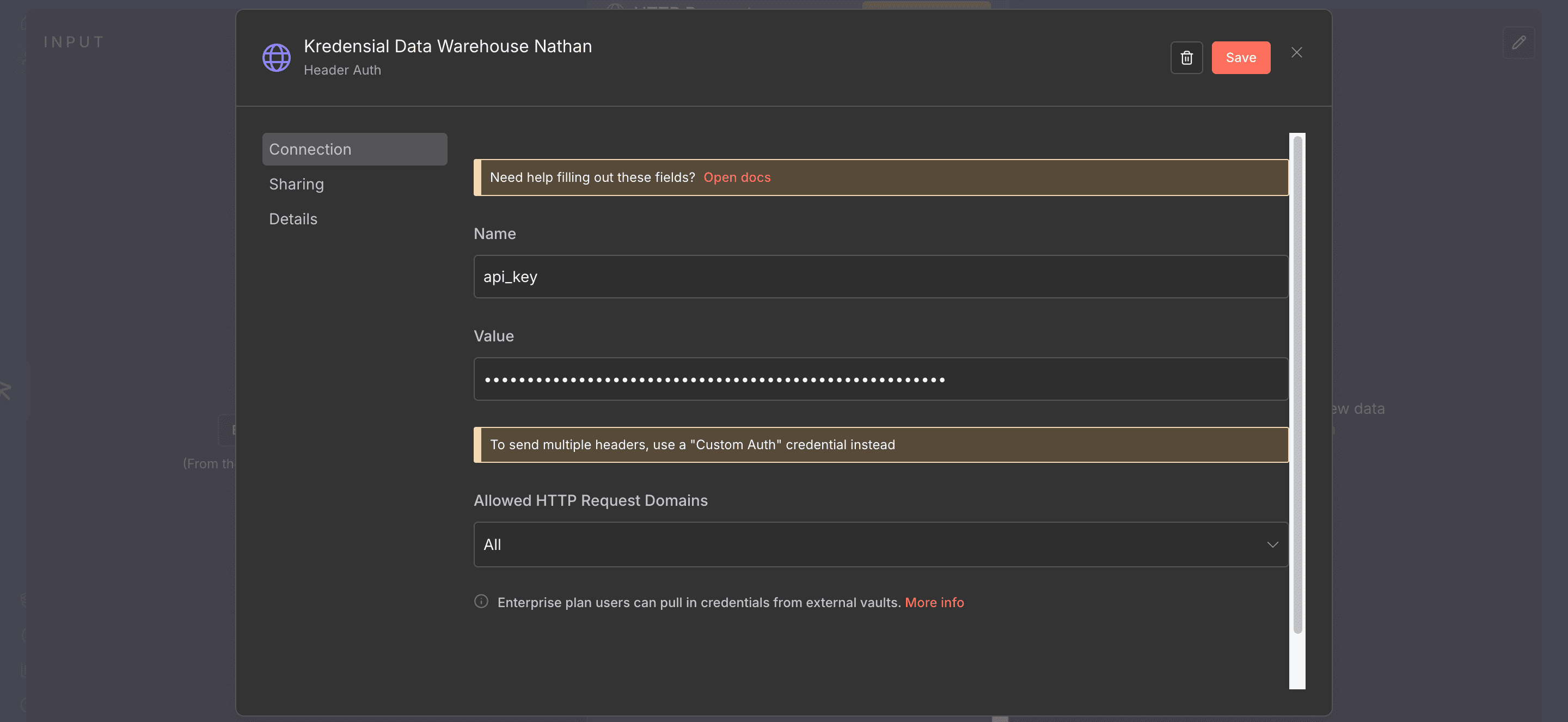Click the credential title Kredensial Data Warehouse Nathan
Viewport: 1568px width, 722px height.
pyautogui.click(x=448, y=46)
